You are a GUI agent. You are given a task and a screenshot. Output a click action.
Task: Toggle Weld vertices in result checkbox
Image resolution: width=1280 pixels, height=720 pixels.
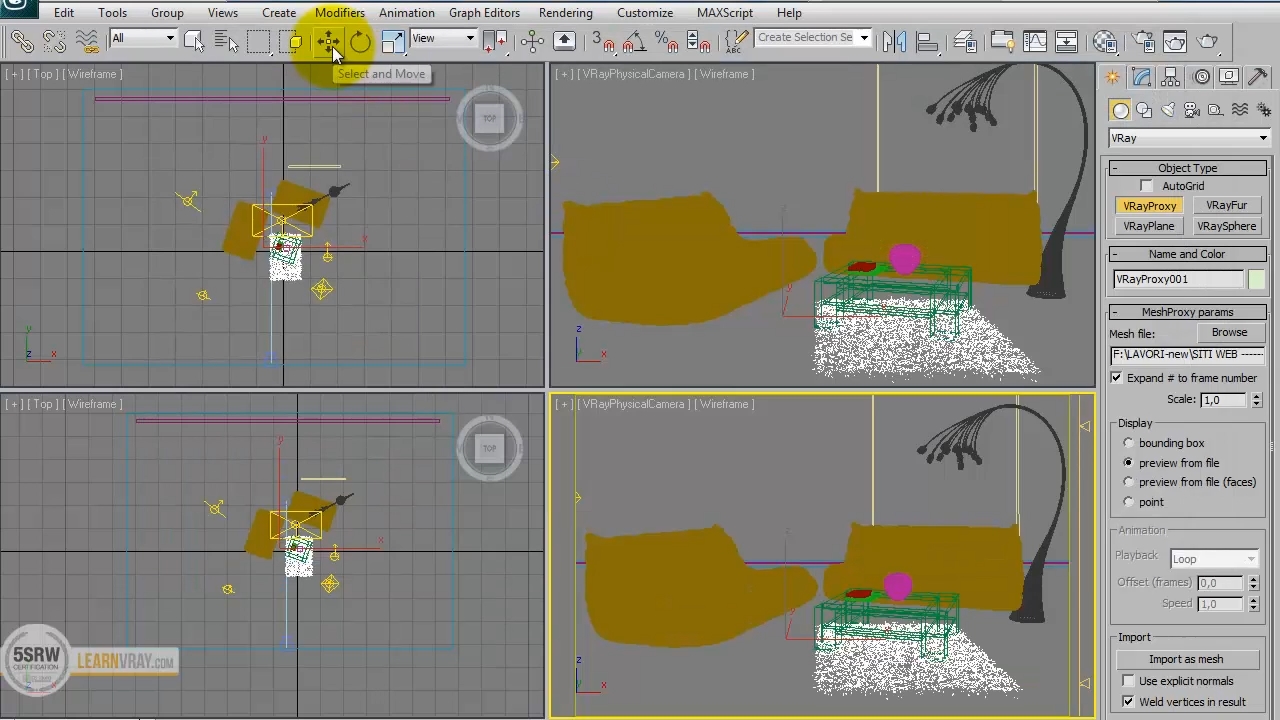1129,702
